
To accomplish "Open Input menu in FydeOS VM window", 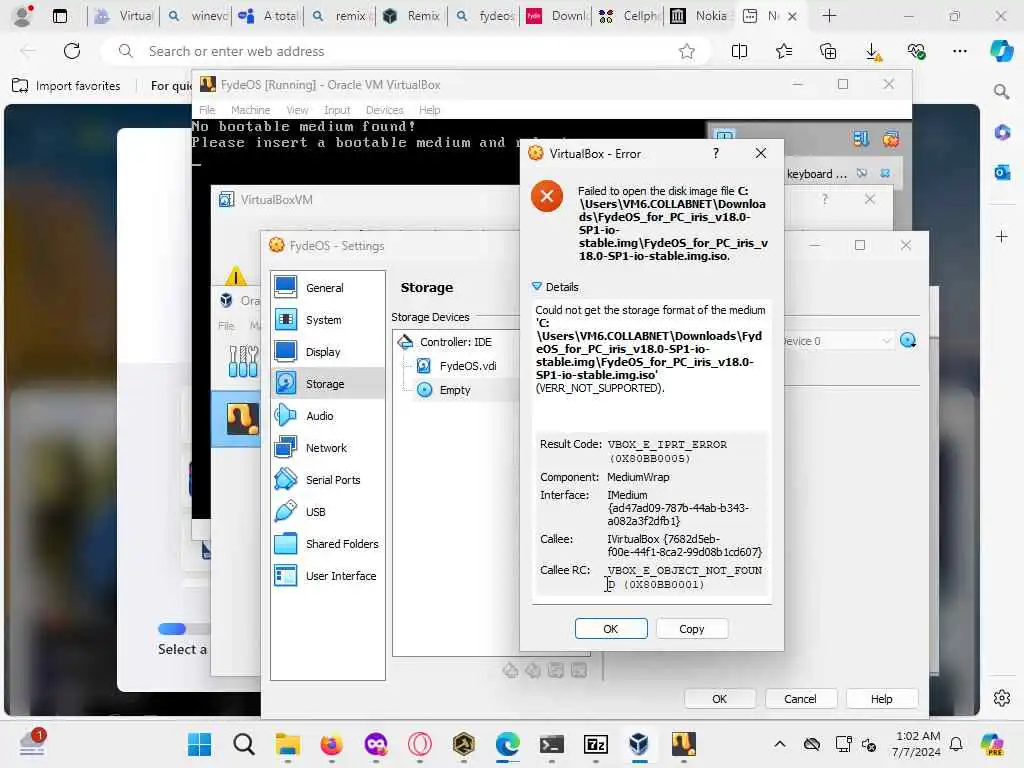I will click(337, 110).
